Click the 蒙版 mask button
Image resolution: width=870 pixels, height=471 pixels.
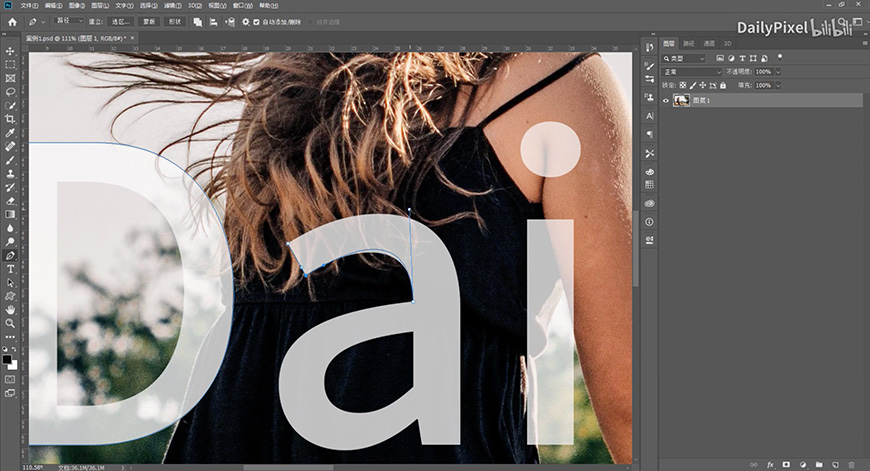pos(149,22)
